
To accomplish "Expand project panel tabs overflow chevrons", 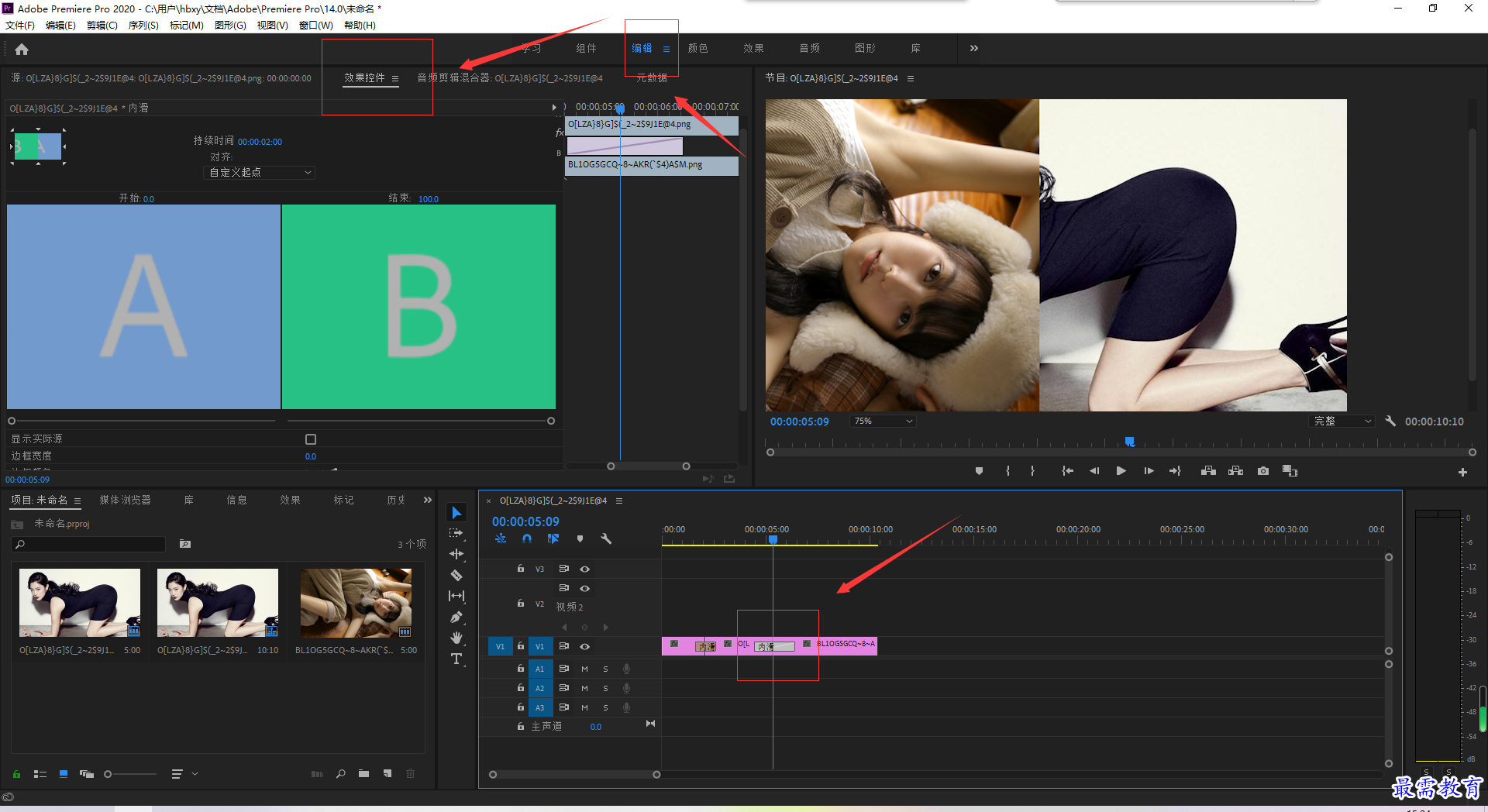I will [x=427, y=500].
